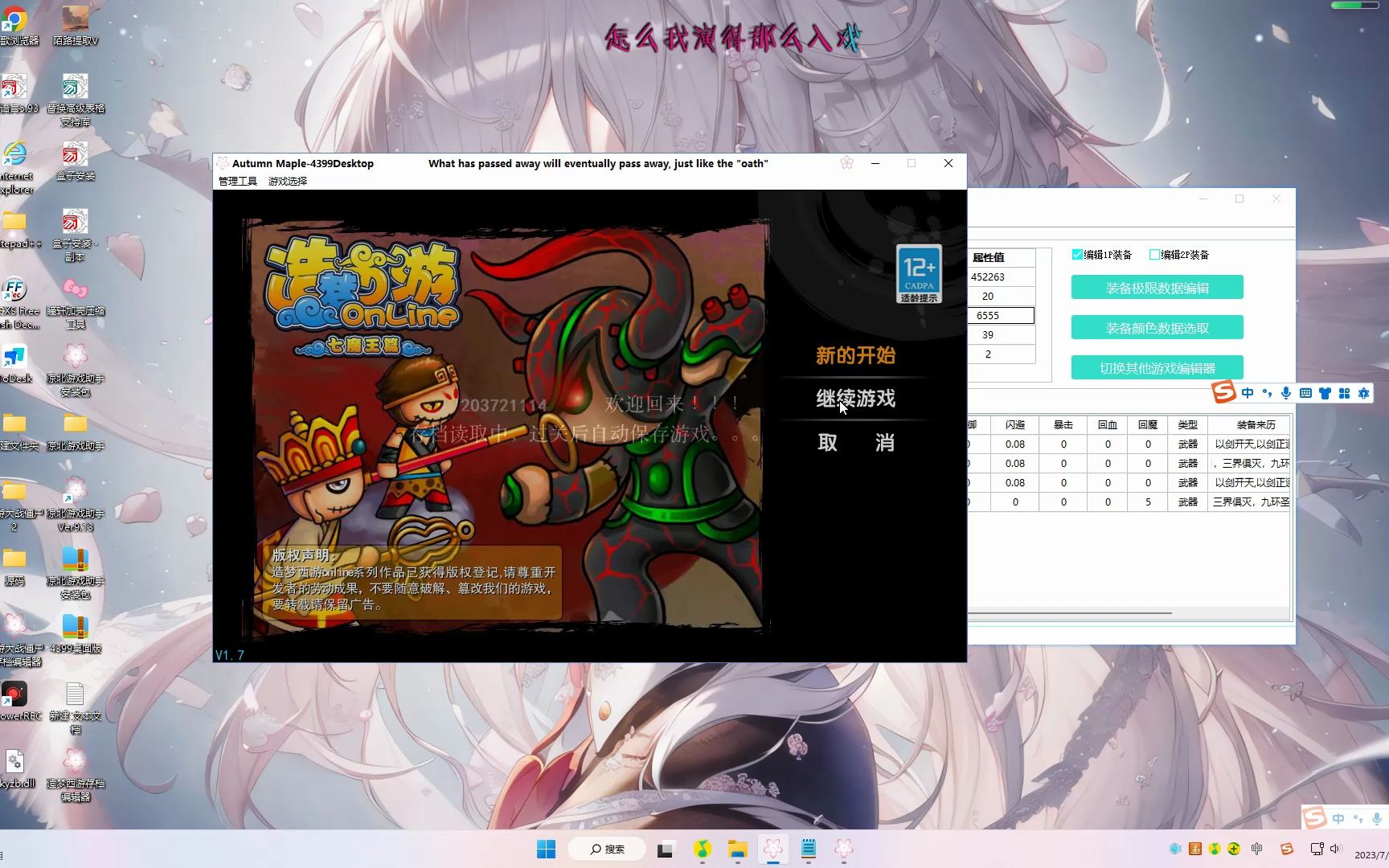Click the network icon in the system tray

point(1317,850)
